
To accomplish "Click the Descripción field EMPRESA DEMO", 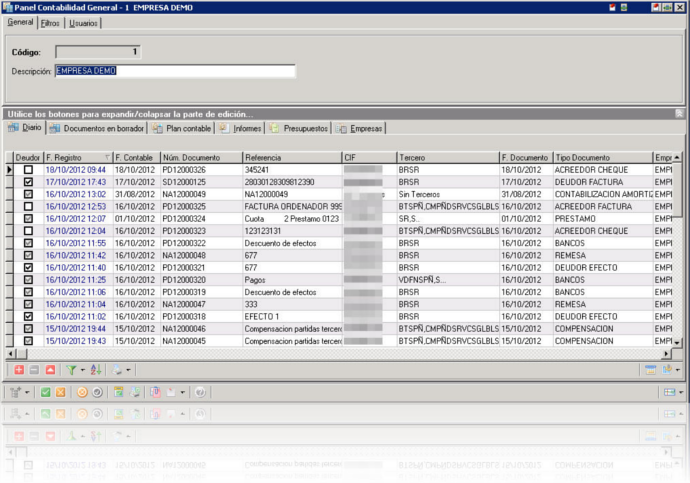I will pyautogui.click(x=175, y=71).
